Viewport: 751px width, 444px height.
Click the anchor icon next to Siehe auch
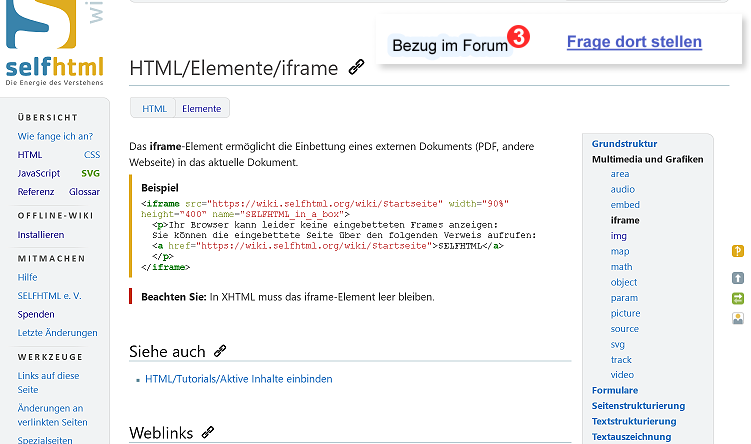[220, 351]
